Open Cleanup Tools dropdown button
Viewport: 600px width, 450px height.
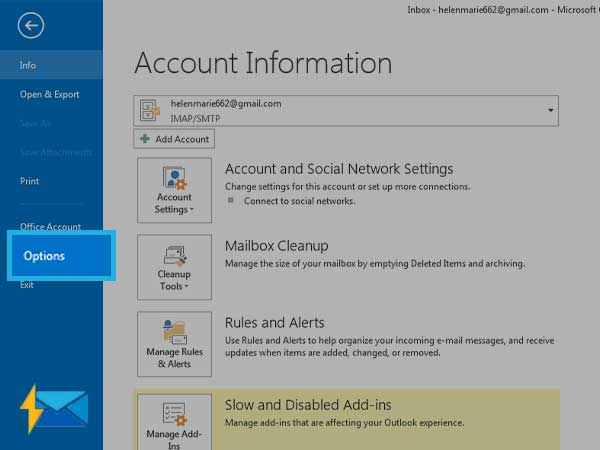[x=174, y=267]
